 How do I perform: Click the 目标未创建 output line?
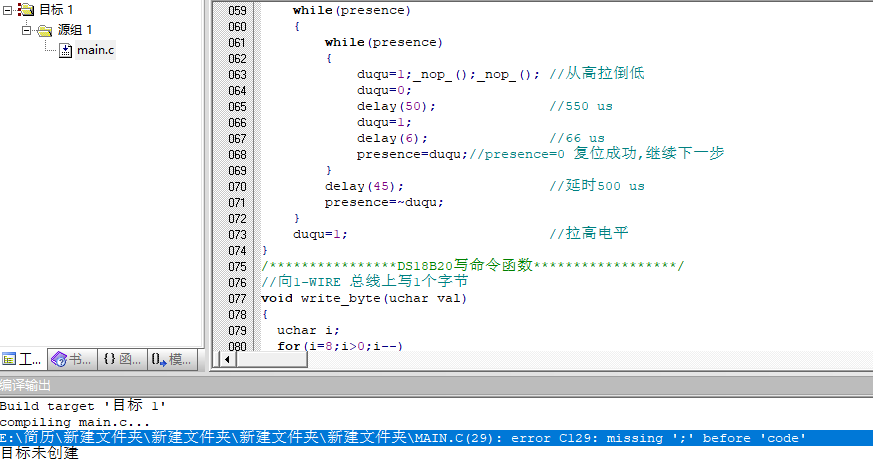pos(39,453)
